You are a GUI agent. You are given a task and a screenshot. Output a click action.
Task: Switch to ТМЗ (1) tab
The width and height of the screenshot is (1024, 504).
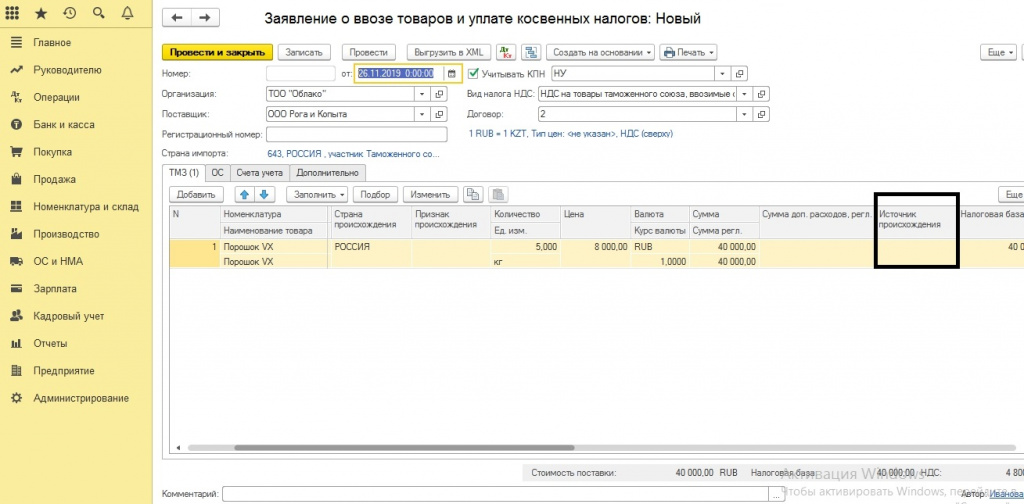point(184,173)
